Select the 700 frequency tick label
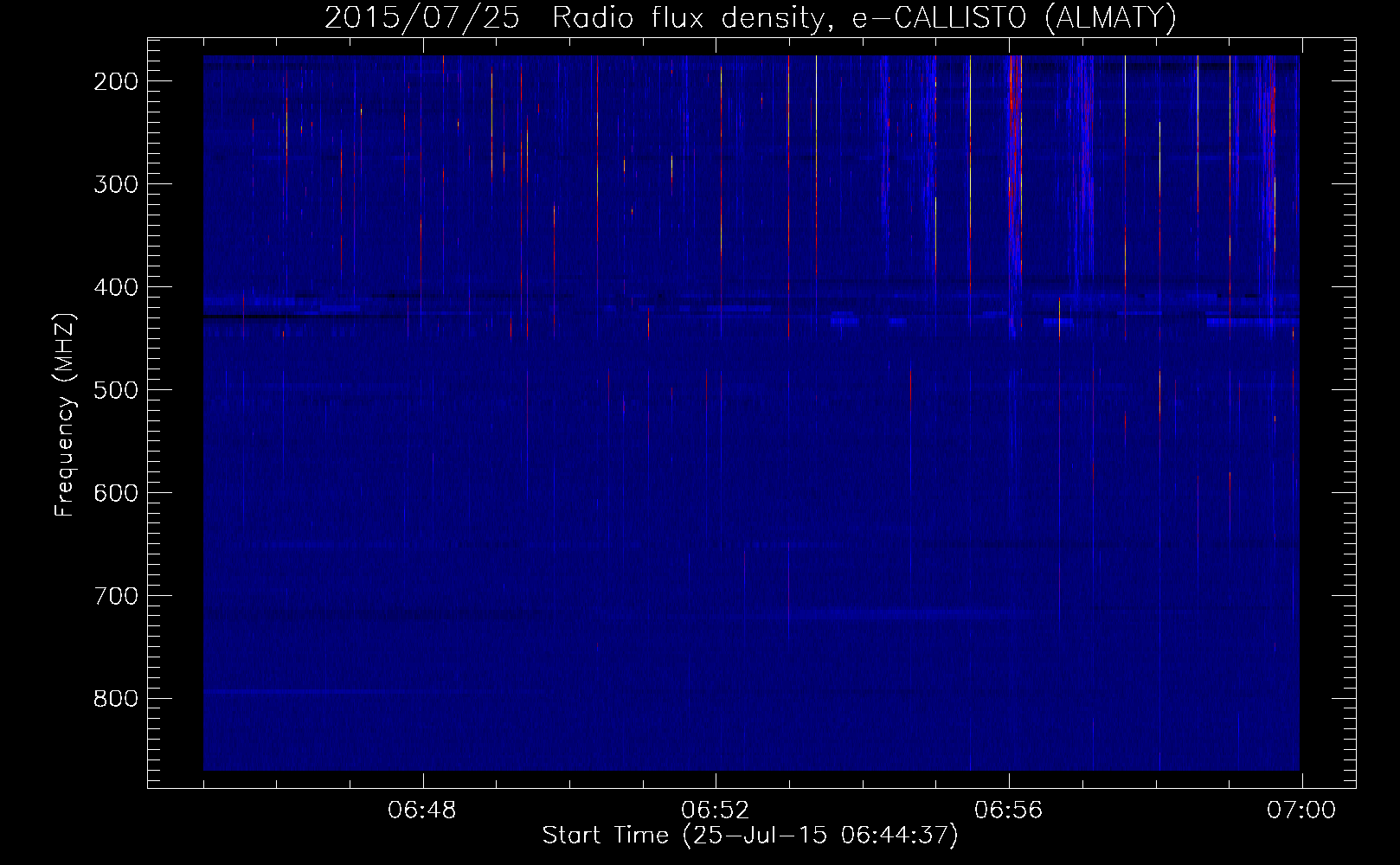Viewport: 1400px width, 865px height. [x=115, y=596]
